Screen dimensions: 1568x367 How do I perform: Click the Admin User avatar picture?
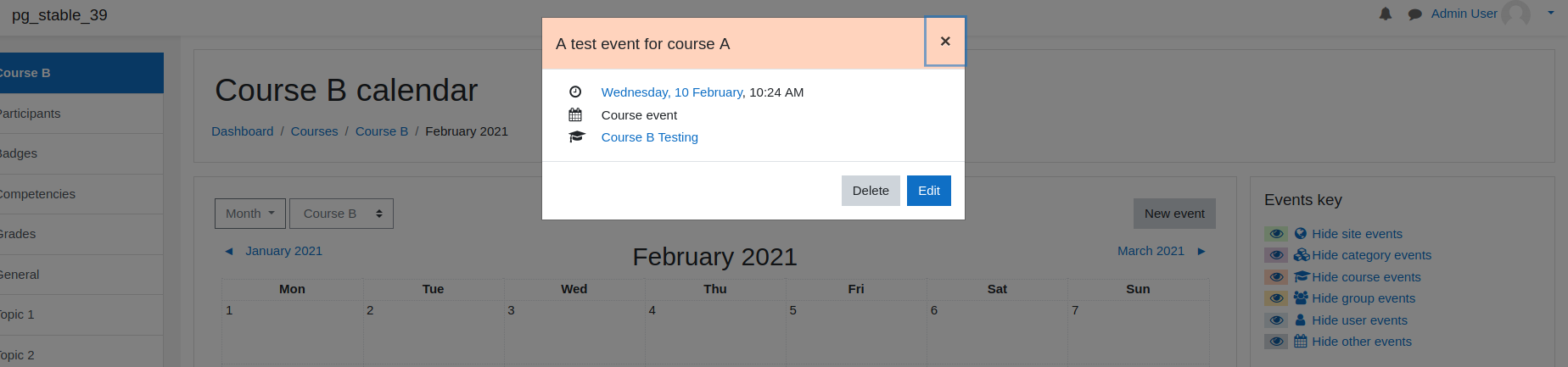click(1515, 14)
